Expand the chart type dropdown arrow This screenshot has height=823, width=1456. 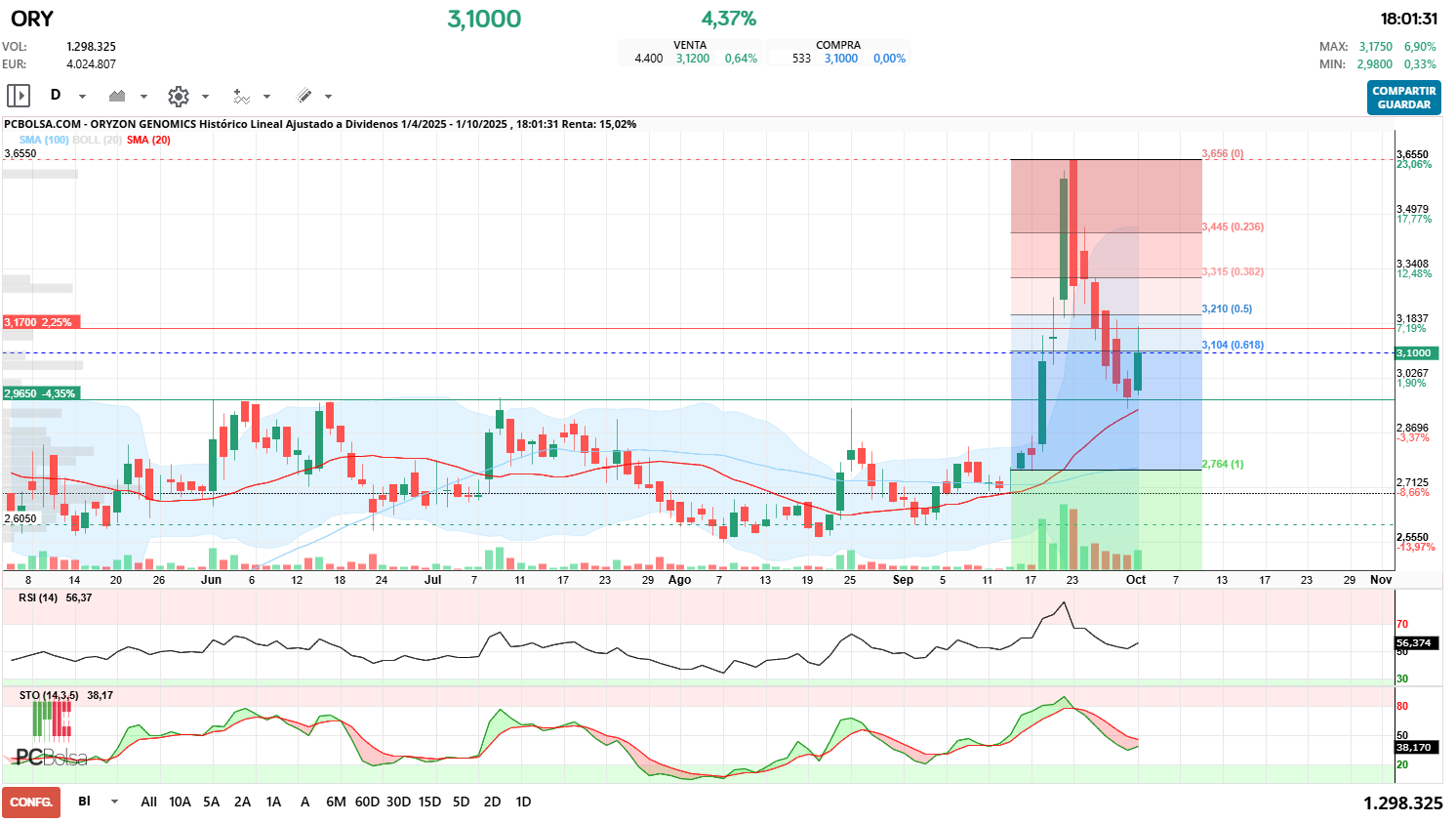(x=143, y=97)
